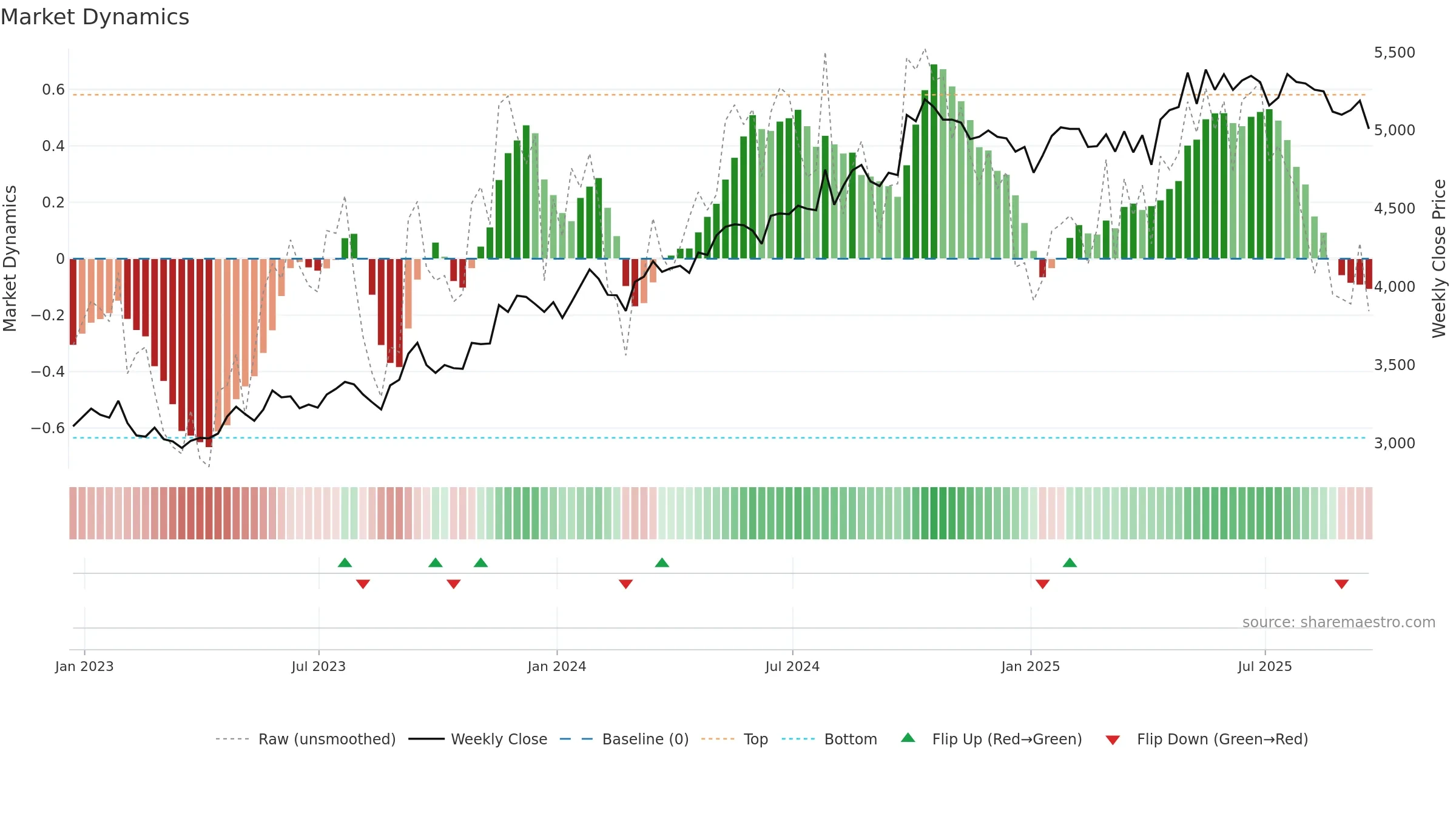Image resolution: width=1456 pixels, height=819 pixels.
Task: Click the deepest dark red bar in the chart
Action: 209,352
